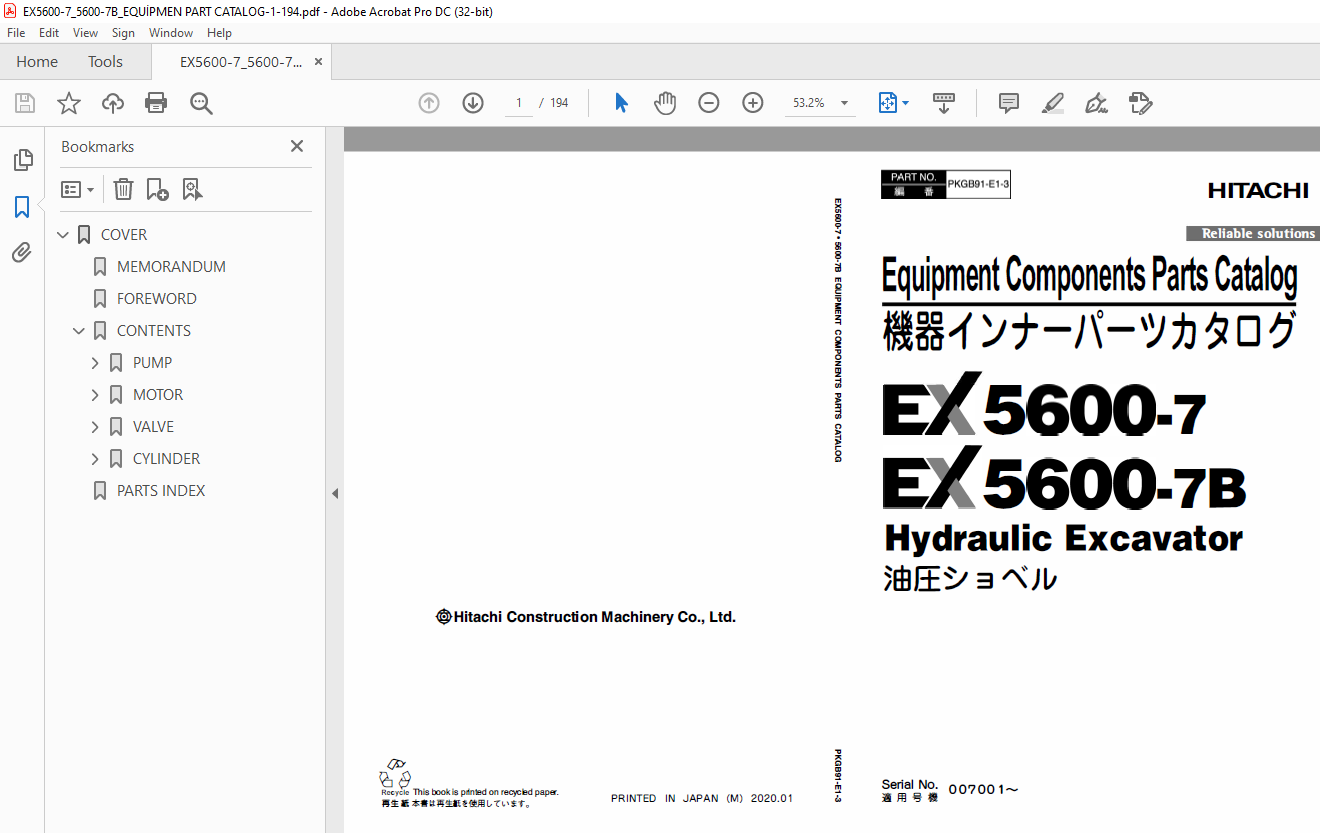Open the Sign menu
Screen dimensions: 1320x833
[123, 33]
